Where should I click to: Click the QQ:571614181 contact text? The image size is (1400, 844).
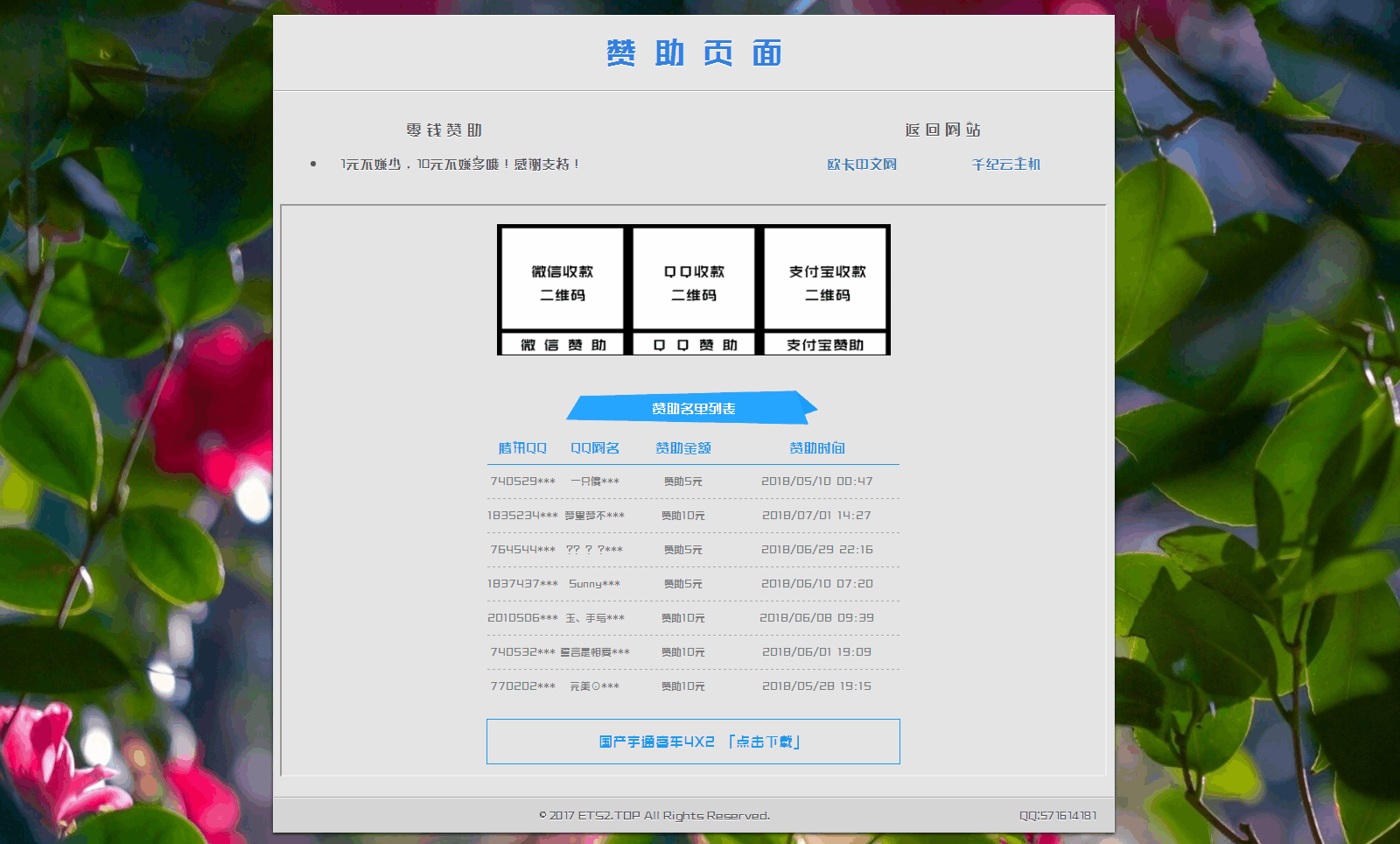(x=1058, y=815)
